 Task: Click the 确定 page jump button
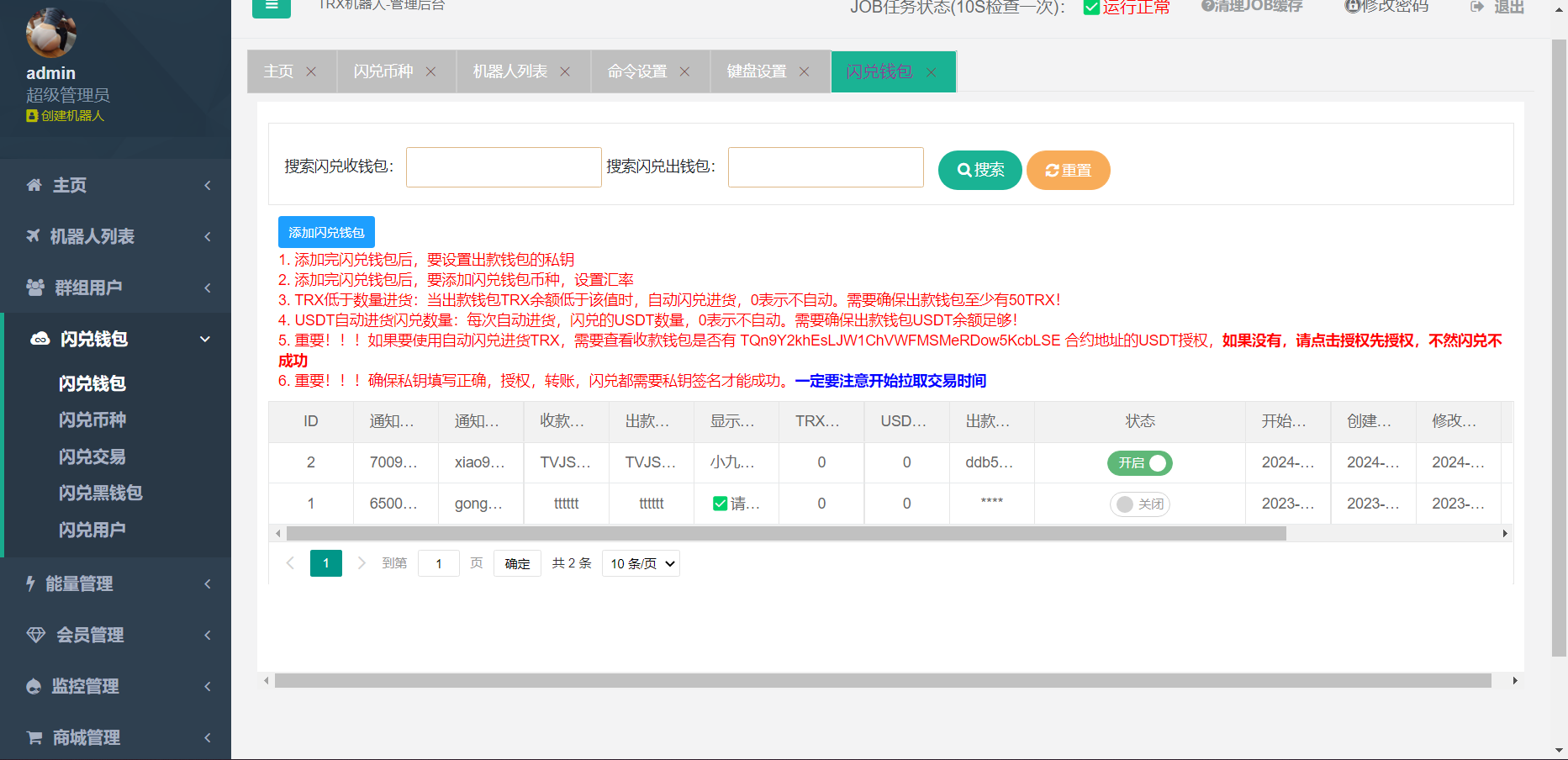point(517,563)
